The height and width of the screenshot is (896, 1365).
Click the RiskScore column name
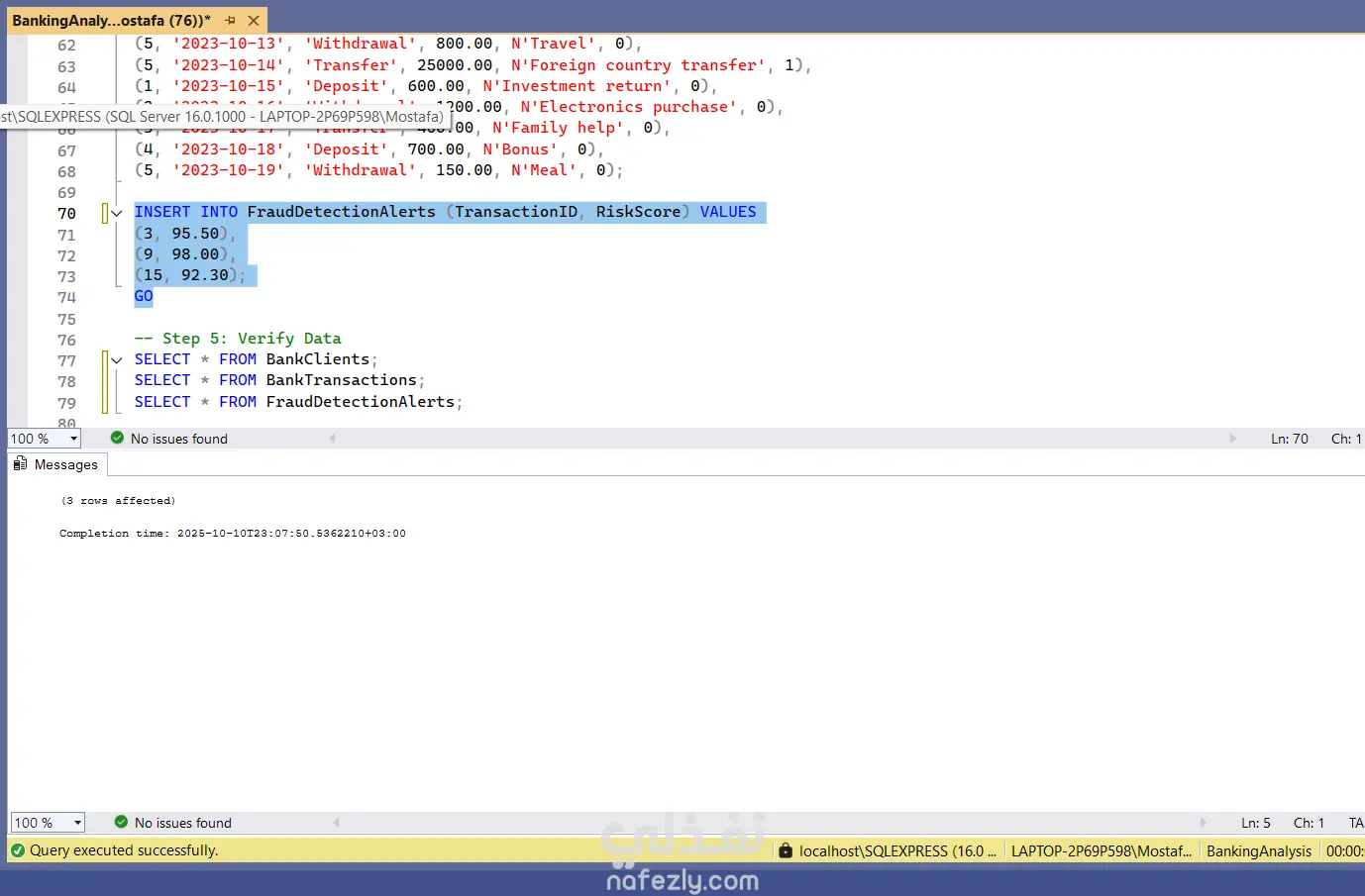638,212
